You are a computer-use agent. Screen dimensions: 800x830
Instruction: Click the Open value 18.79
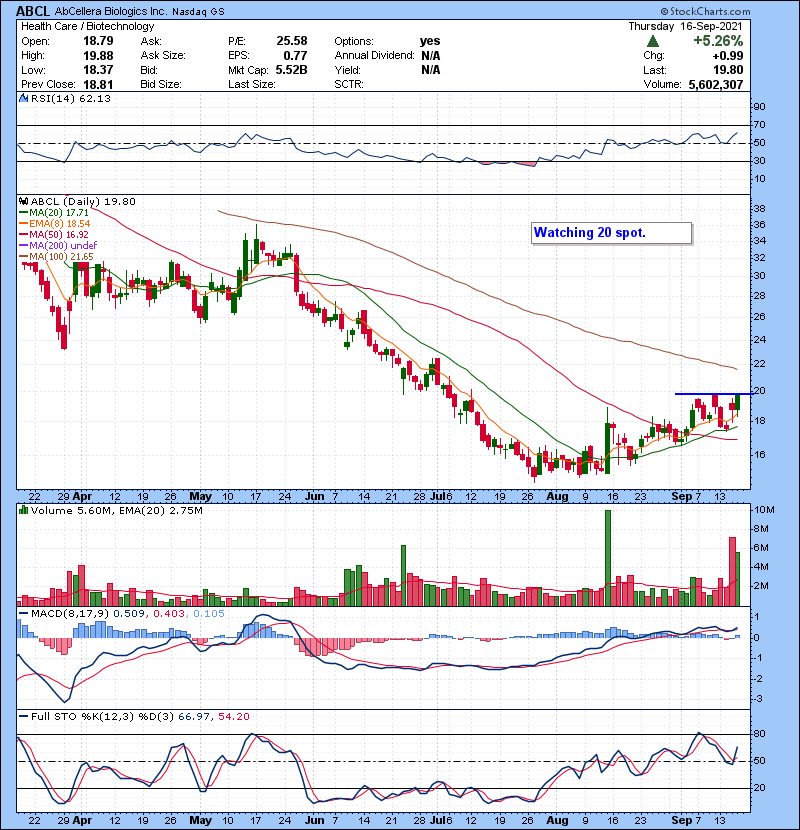click(98, 41)
